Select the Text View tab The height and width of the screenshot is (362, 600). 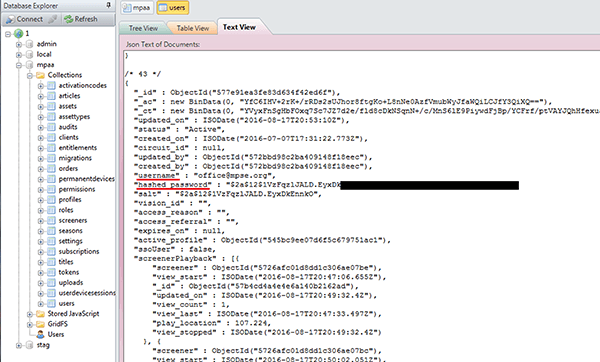(x=239, y=27)
